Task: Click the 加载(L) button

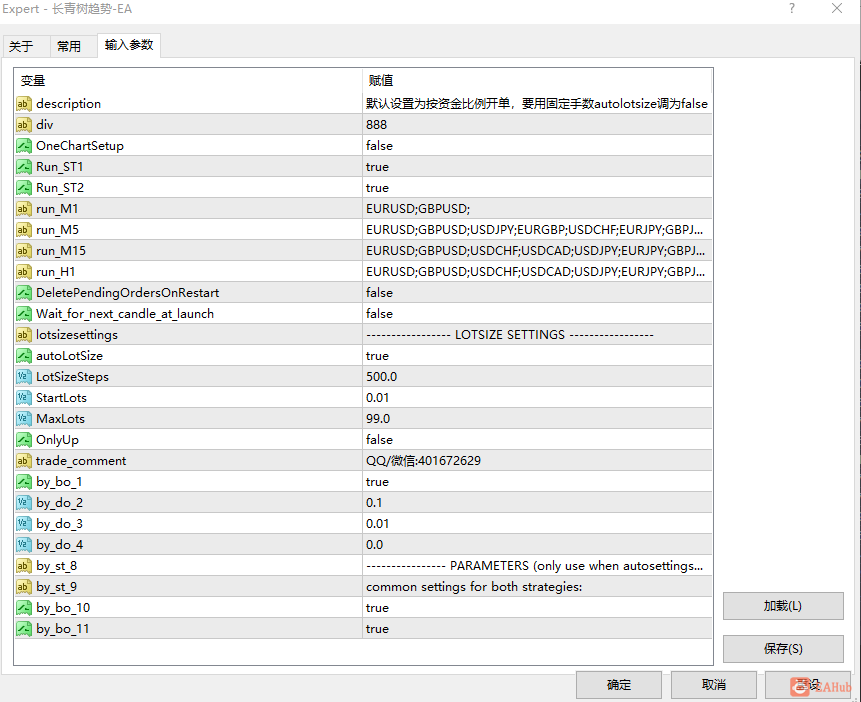Action: tap(783, 606)
